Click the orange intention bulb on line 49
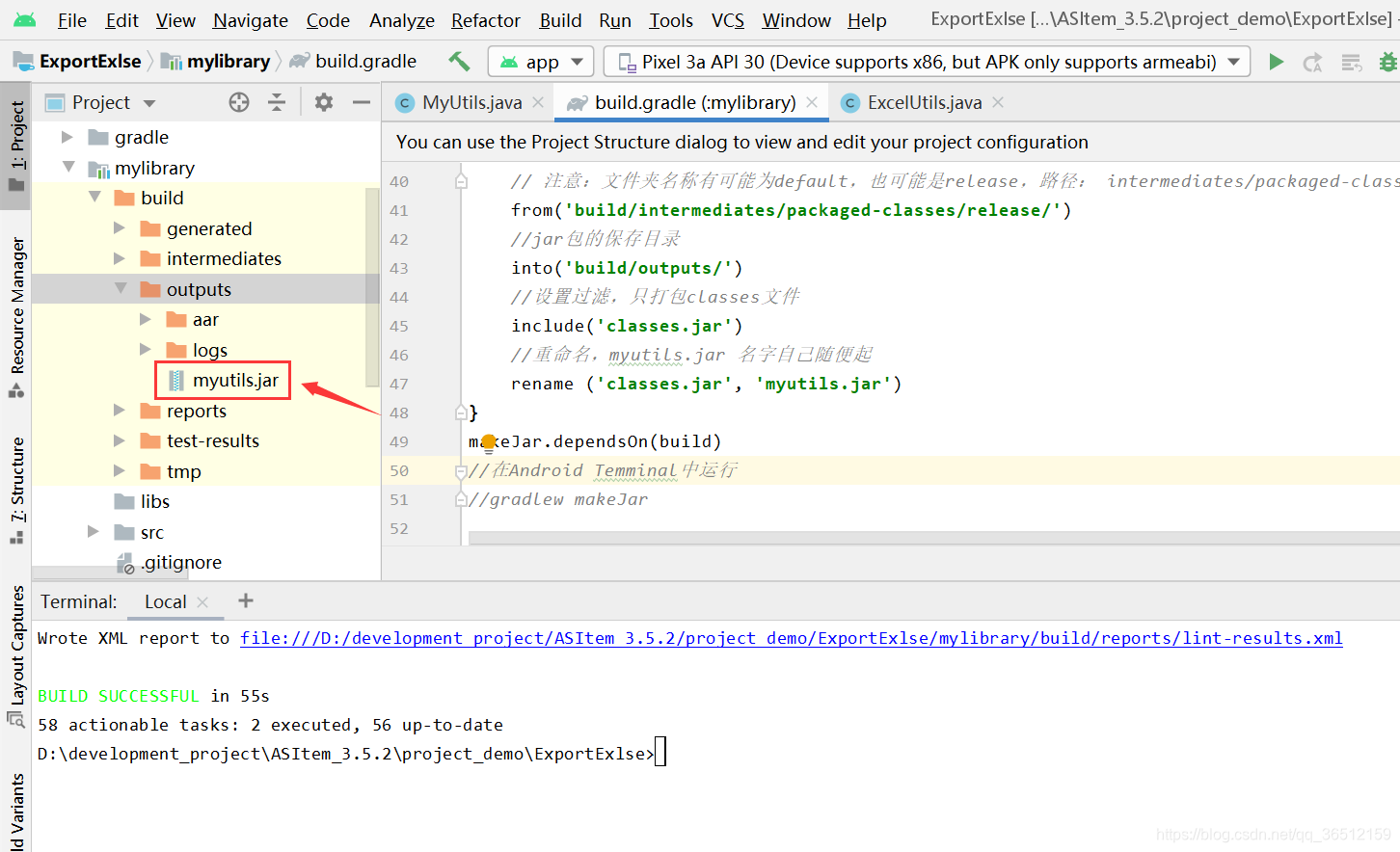This screenshot has height=852, width=1400. tap(489, 443)
